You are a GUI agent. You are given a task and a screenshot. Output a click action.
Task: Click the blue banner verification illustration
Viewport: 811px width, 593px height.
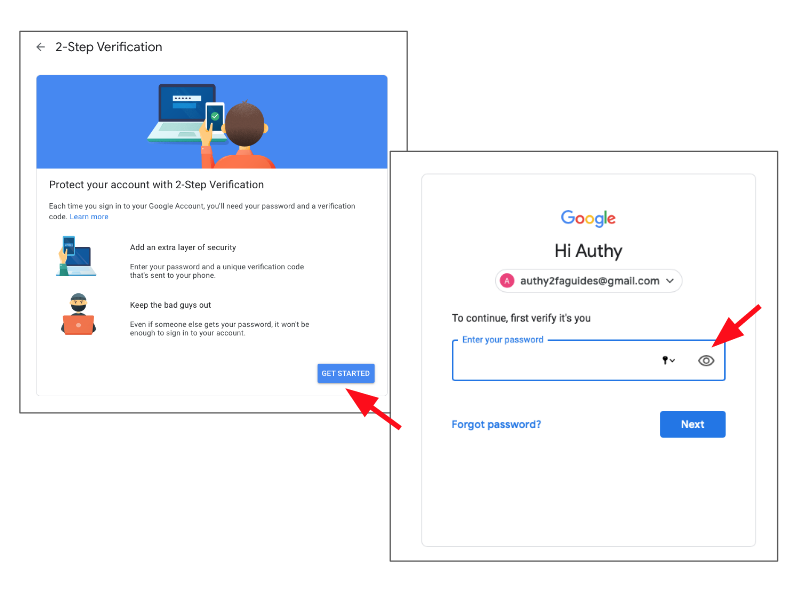tap(212, 122)
